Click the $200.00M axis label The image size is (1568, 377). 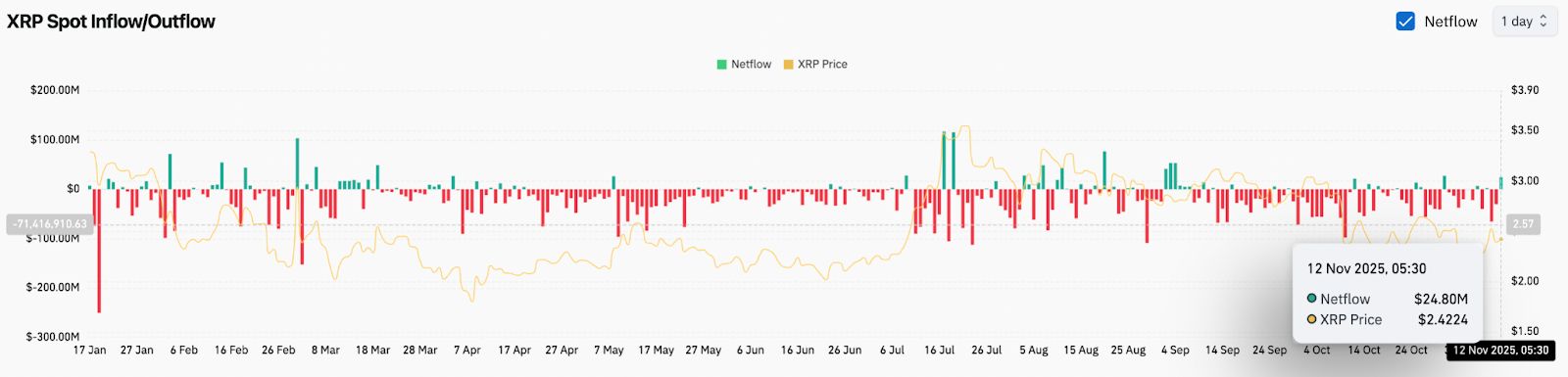coord(55,90)
